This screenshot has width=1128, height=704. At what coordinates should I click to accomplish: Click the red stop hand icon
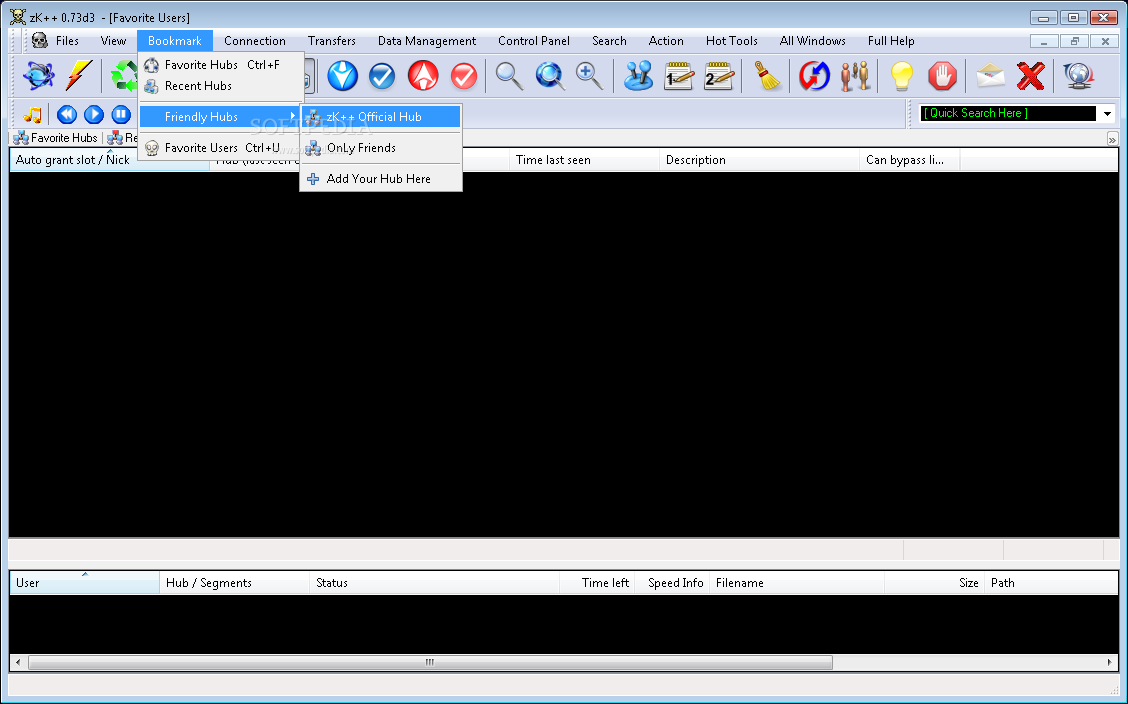[942, 76]
